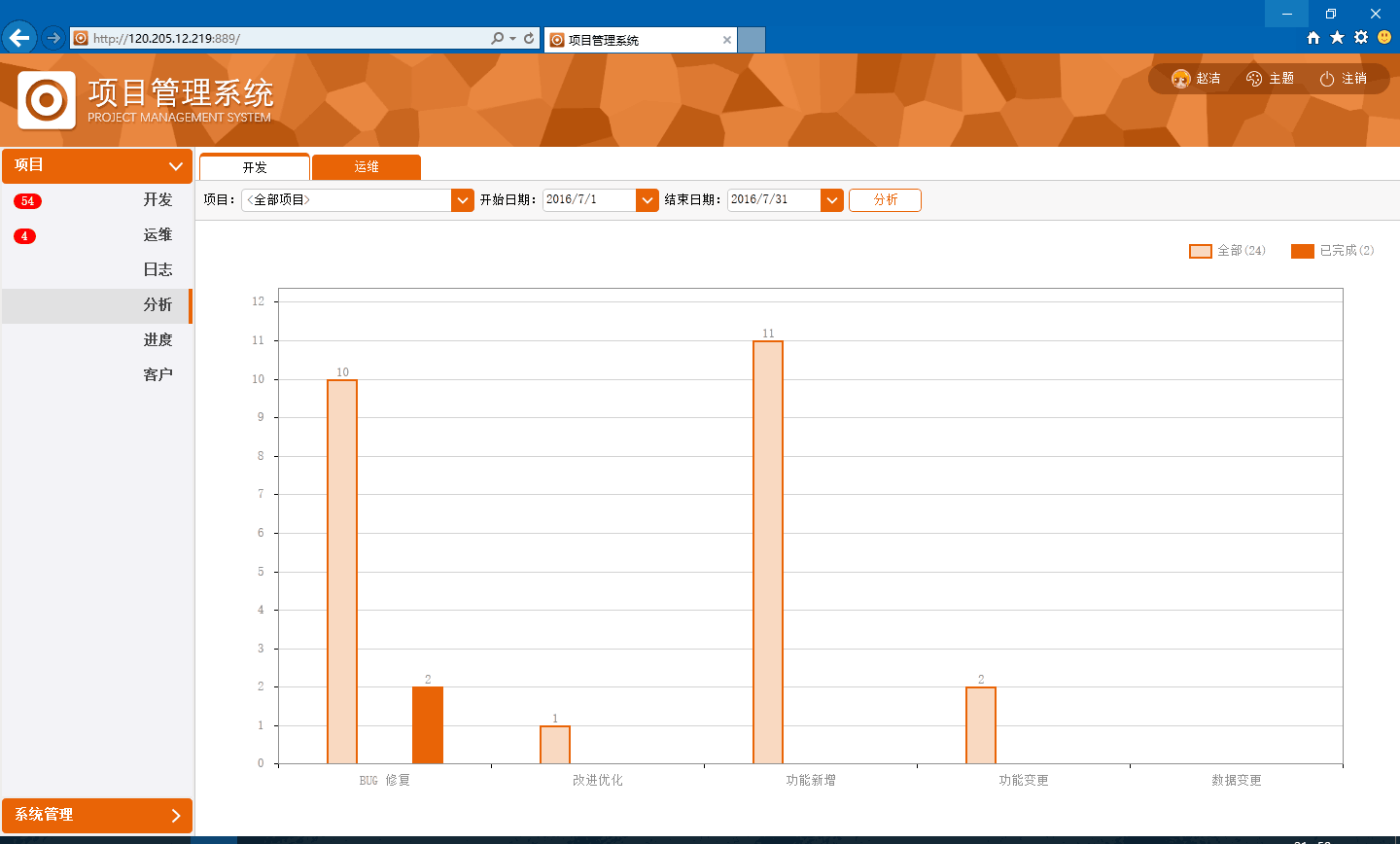Click the project management system logo

(x=47, y=100)
